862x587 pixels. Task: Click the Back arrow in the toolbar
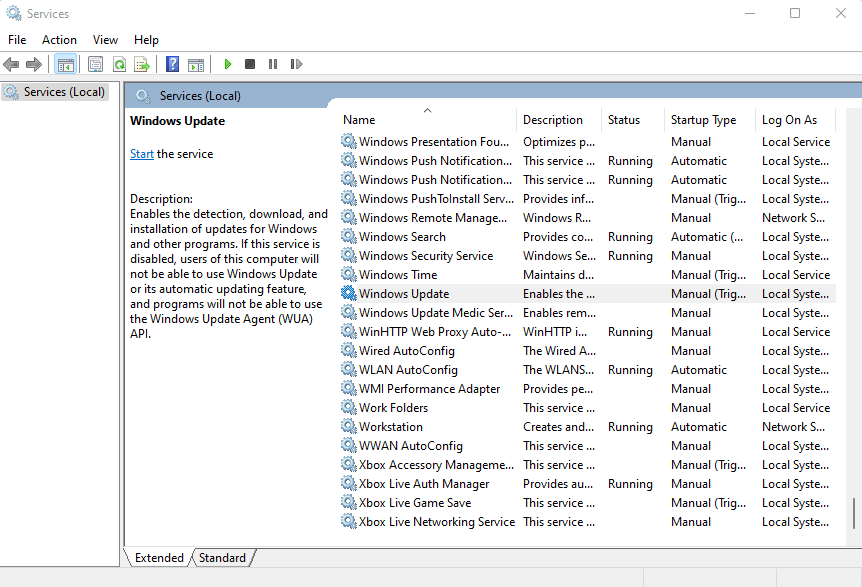coord(11,64)
